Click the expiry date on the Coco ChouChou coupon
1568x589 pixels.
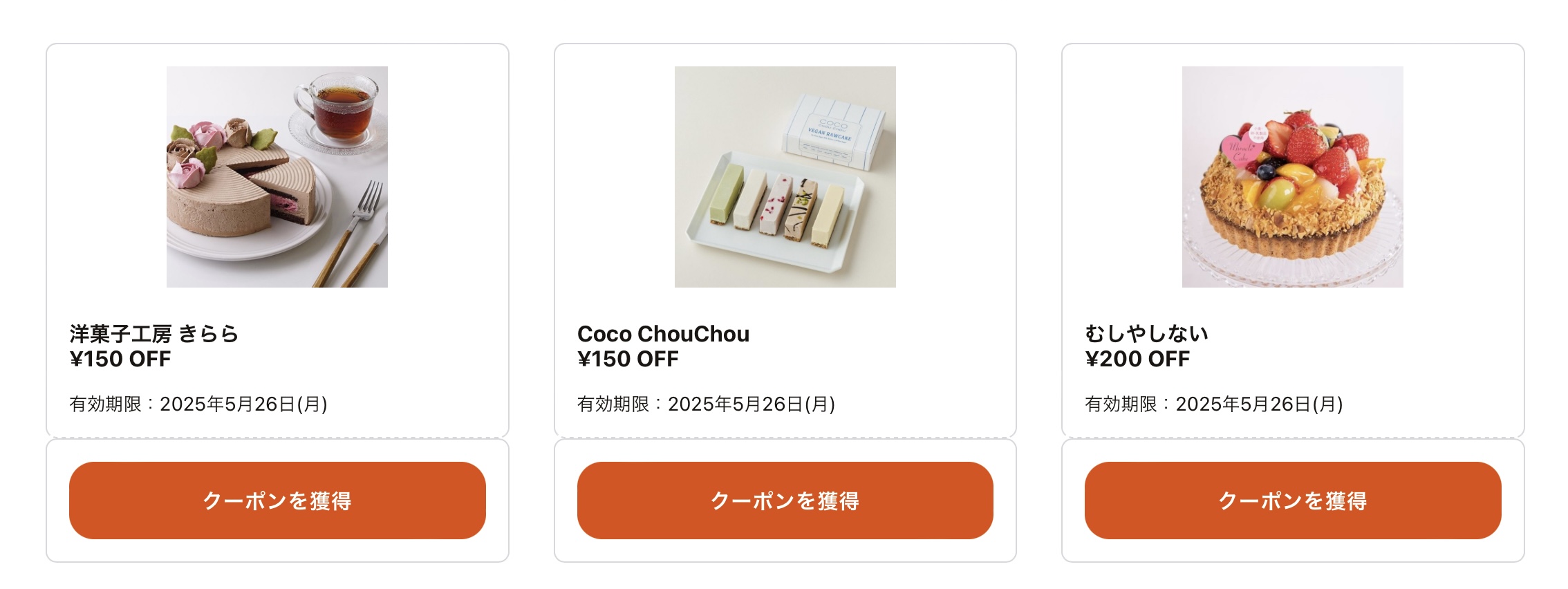pyautogui.click(x=706, y=404)
